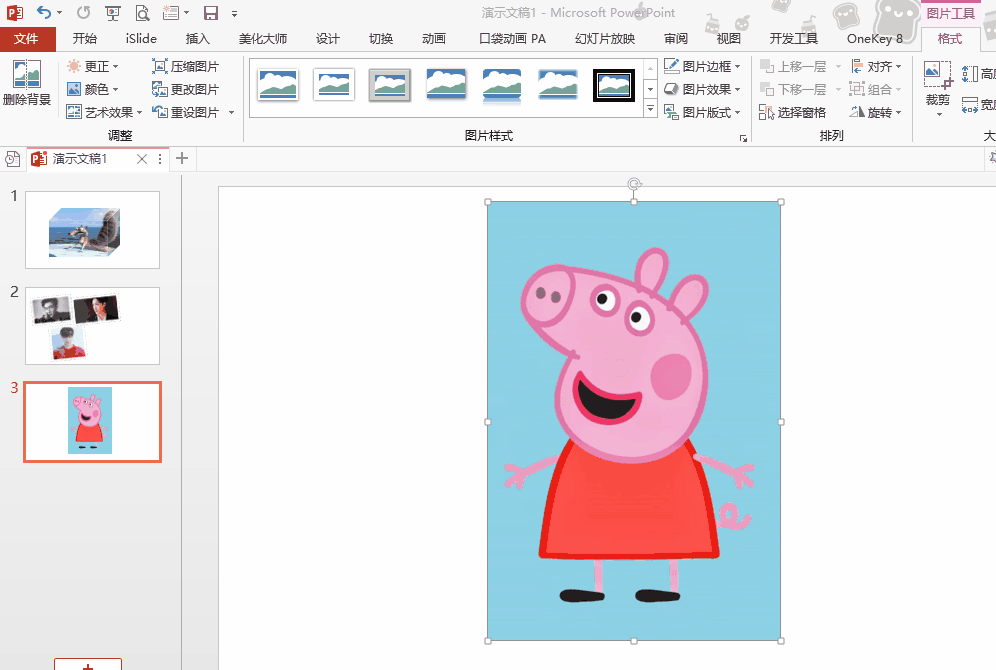This screenshot has height=670, width=996.
Task: Click the Redo icon in quick access
Action: coord(83,13)
